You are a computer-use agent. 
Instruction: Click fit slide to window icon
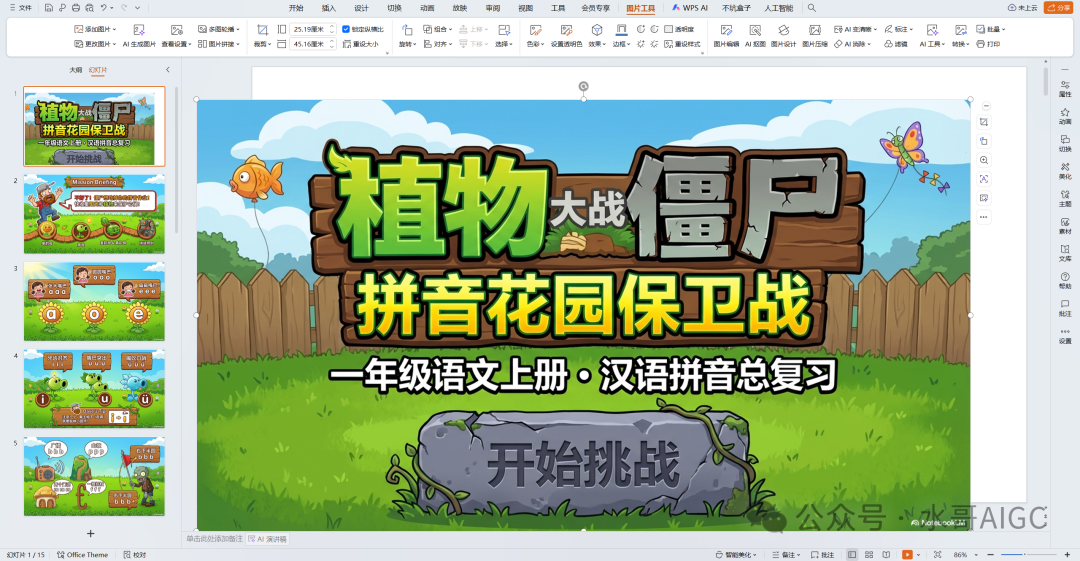click(937, 555)
